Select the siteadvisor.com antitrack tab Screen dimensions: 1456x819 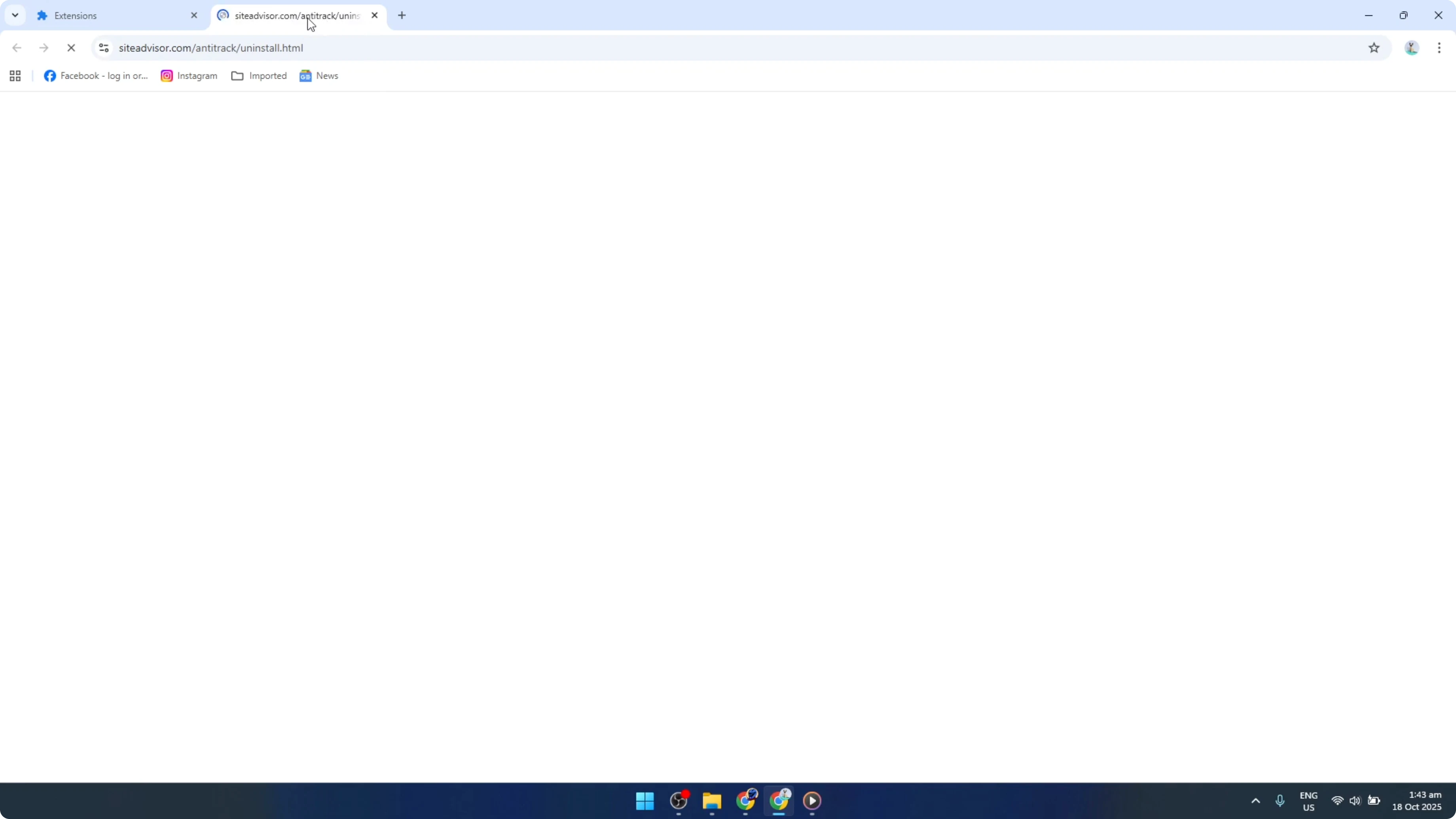297,16
